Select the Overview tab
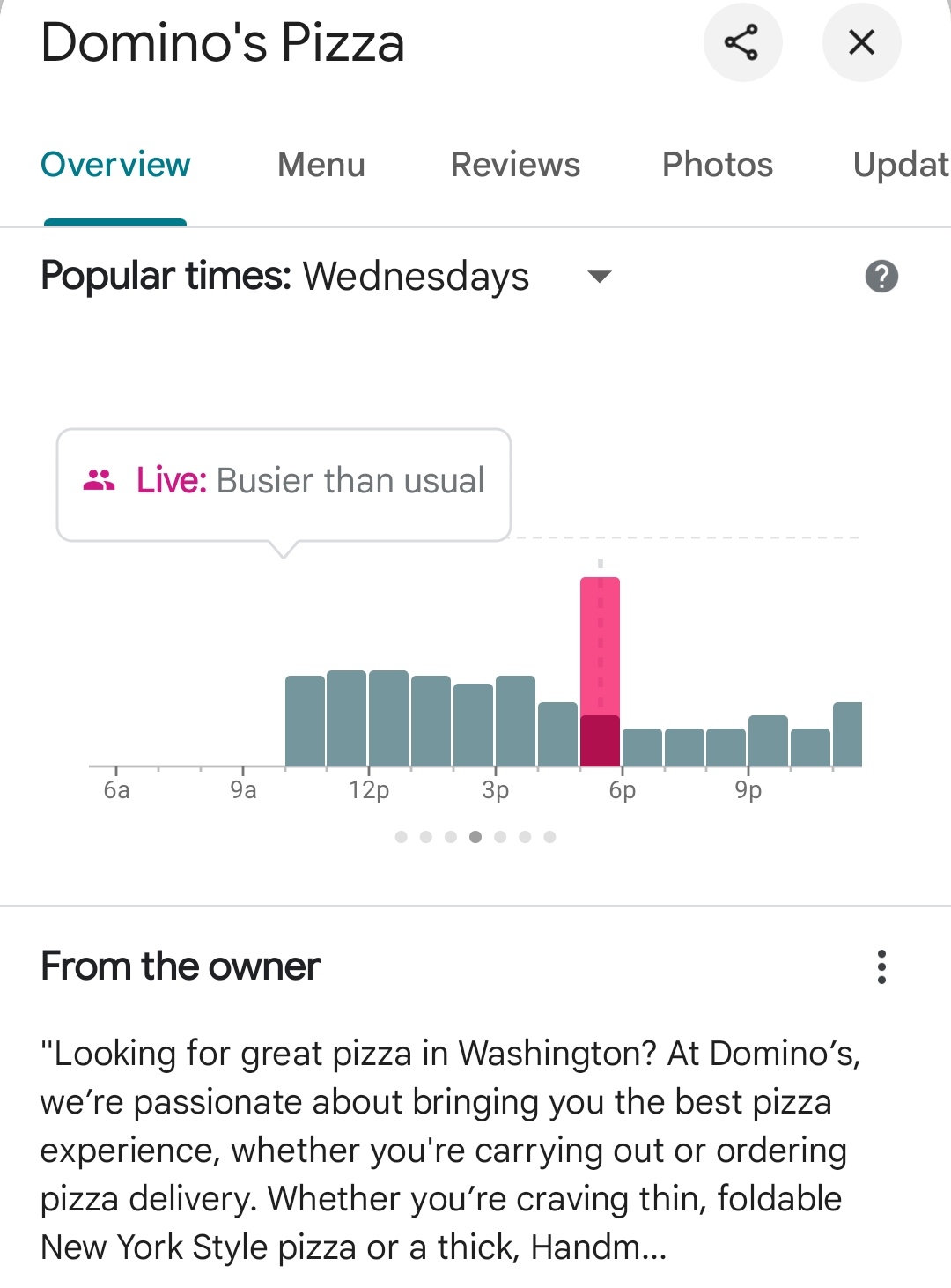 [x=115, y=165]
